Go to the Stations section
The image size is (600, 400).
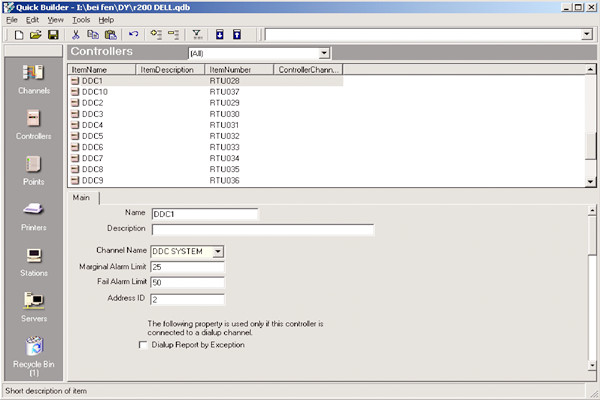tap(33, 259)
